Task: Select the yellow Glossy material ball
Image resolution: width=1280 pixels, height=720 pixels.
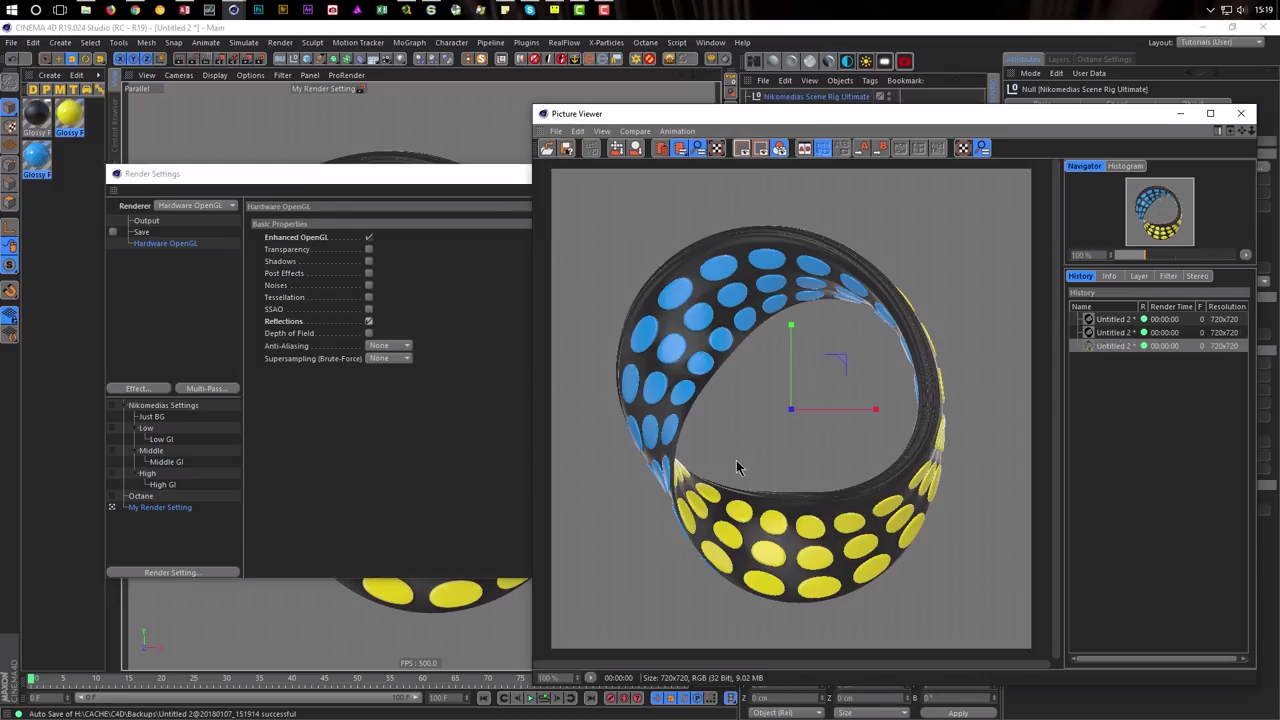Action: coord(70,115)
